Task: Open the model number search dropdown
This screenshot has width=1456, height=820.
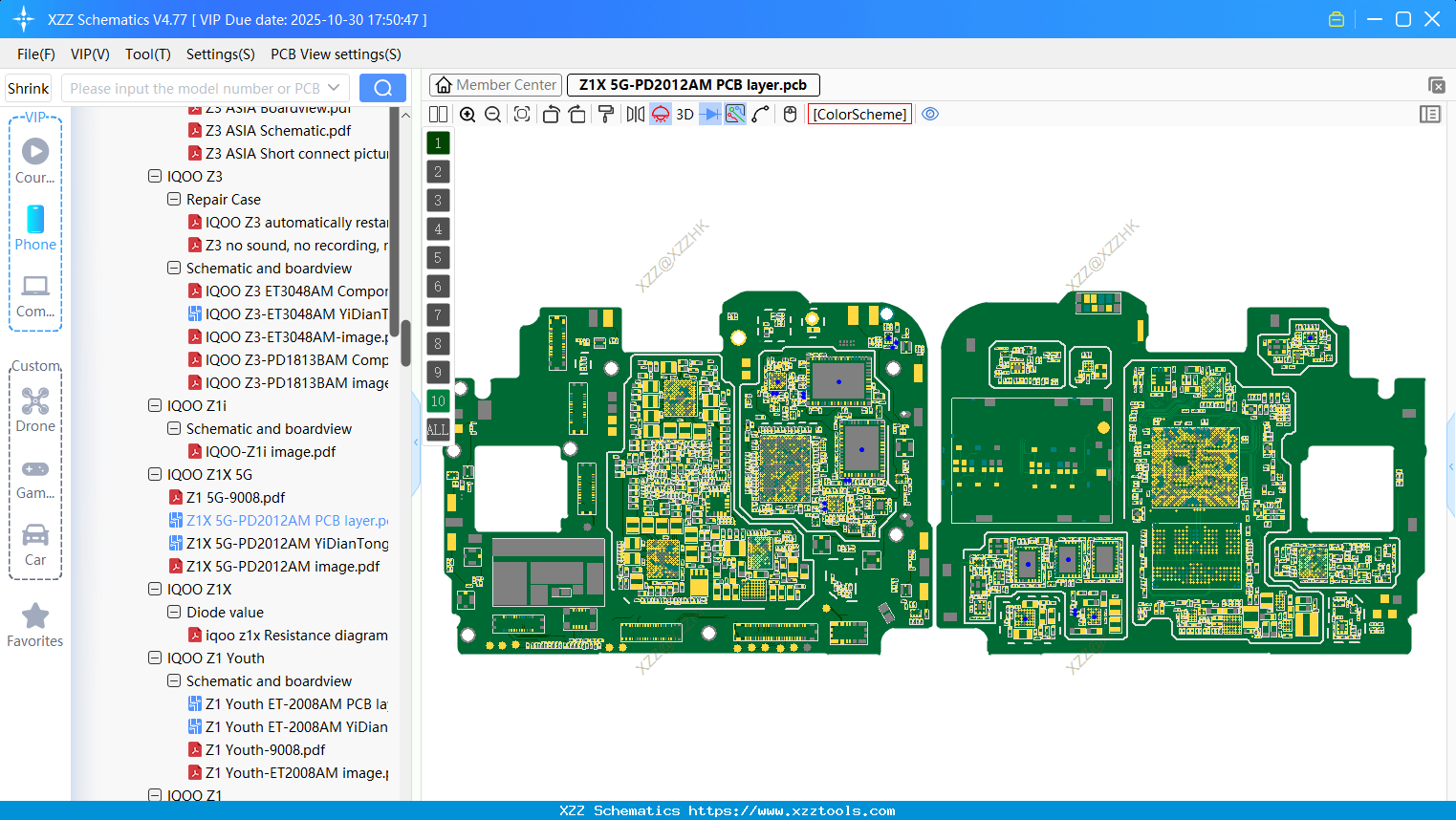Action: pyautogui.click(x=332, y=87)
